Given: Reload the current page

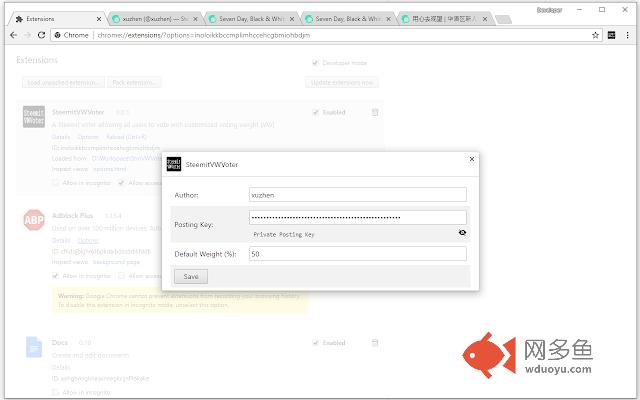Looking at the screenshot, I should coord(41,35).
